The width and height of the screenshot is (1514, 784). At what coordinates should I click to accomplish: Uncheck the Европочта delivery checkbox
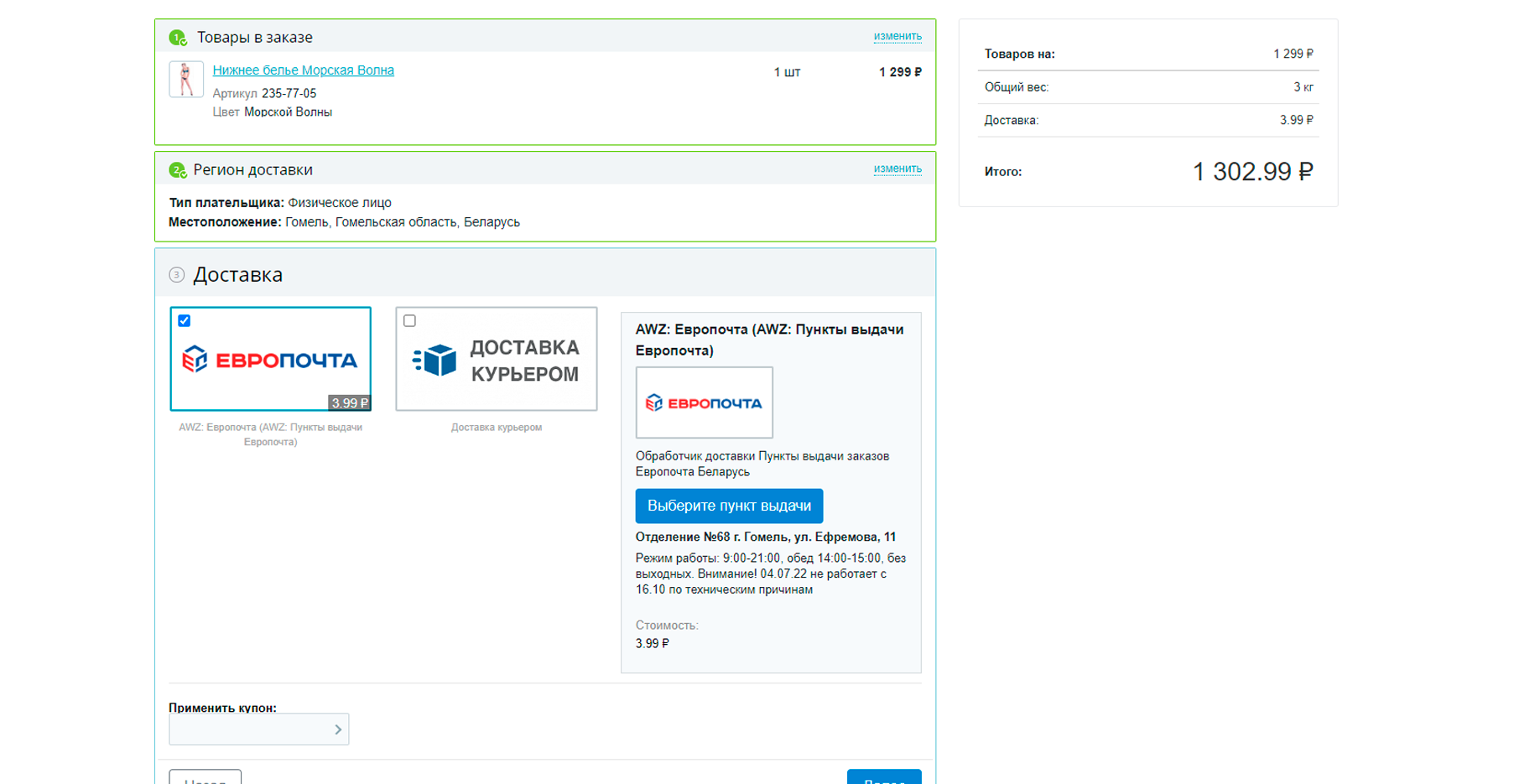click(x=185, y=320)
